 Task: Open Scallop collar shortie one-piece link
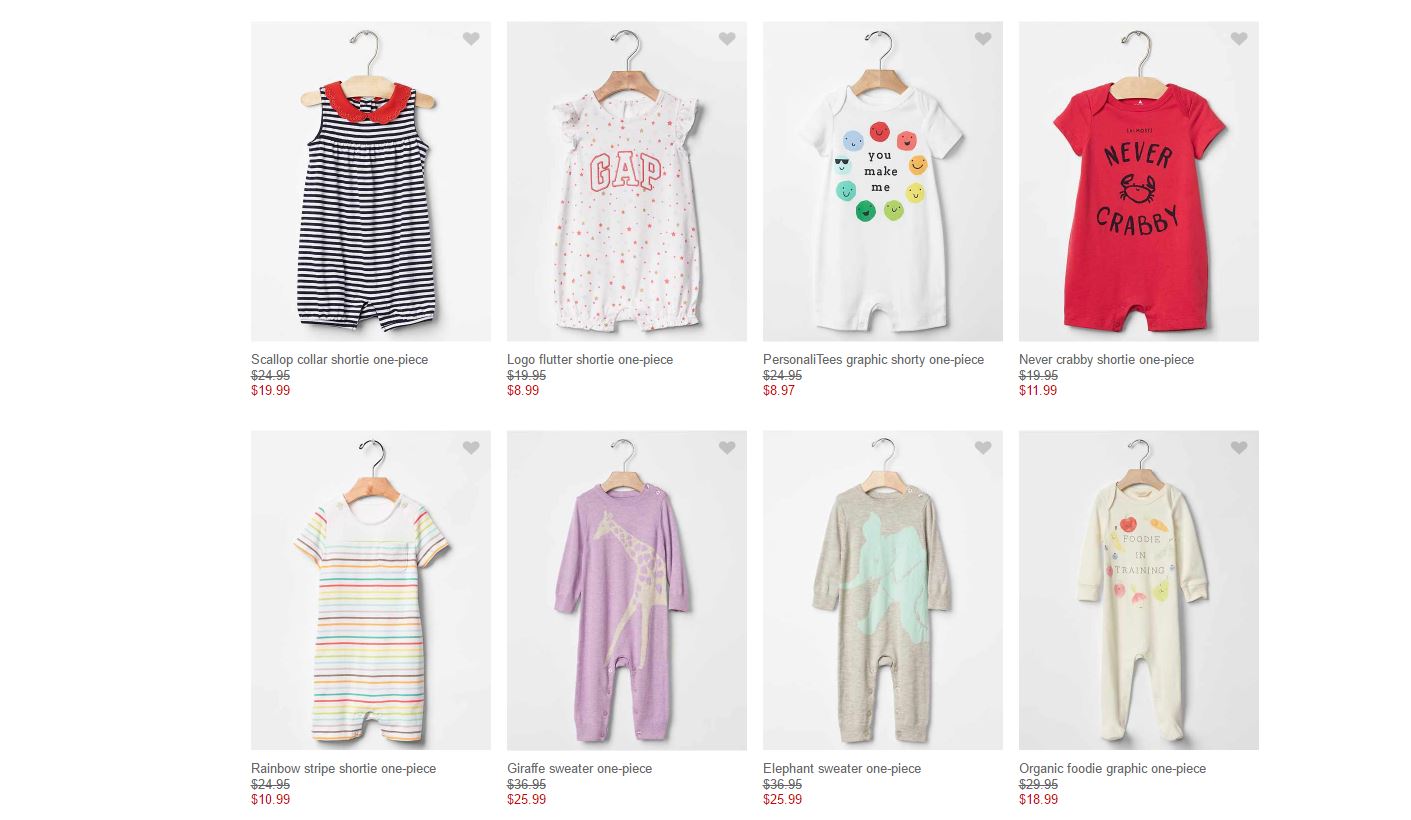point(339,360)
